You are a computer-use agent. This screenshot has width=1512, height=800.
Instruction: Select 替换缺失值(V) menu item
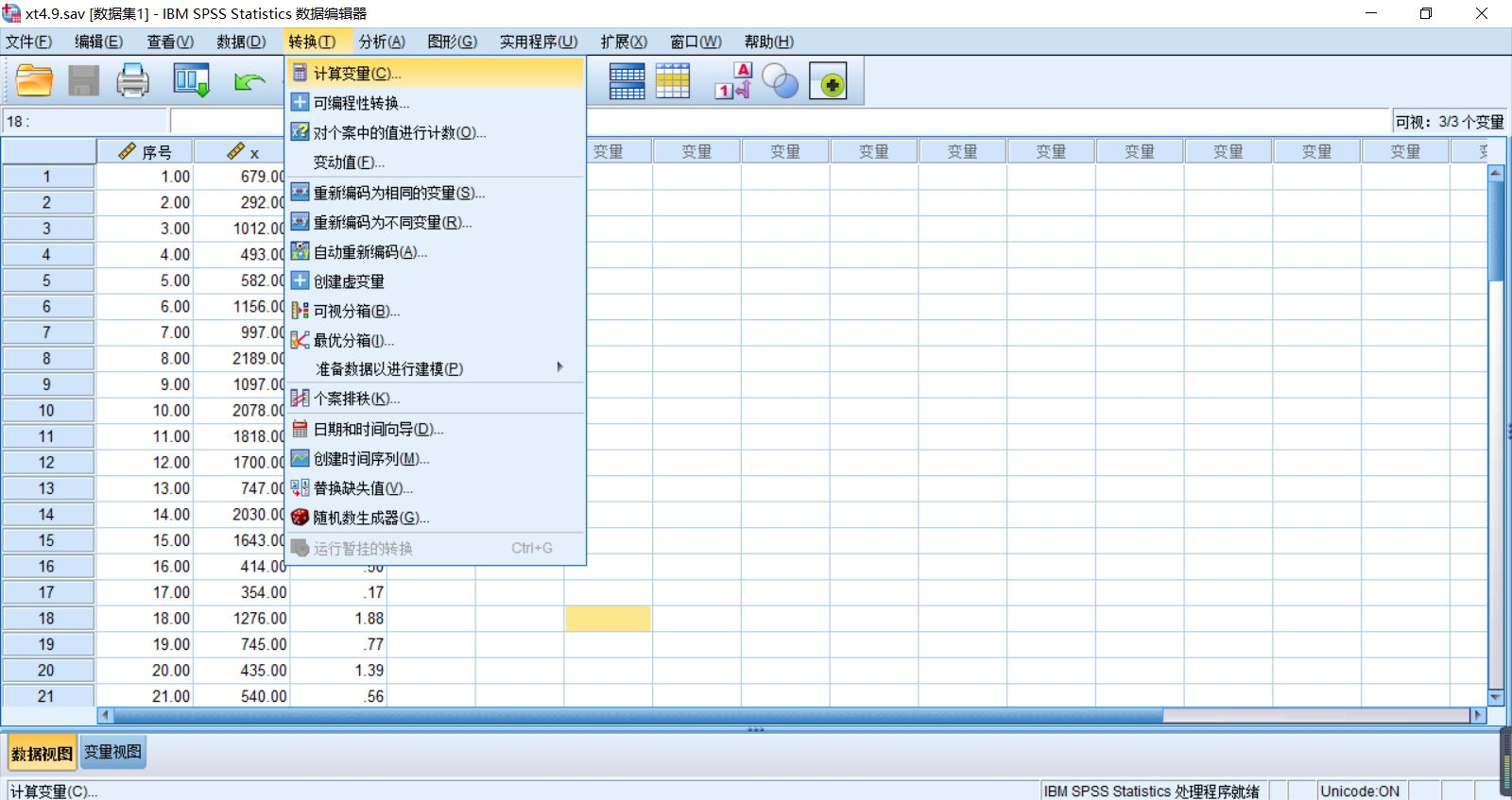[435, 488]
